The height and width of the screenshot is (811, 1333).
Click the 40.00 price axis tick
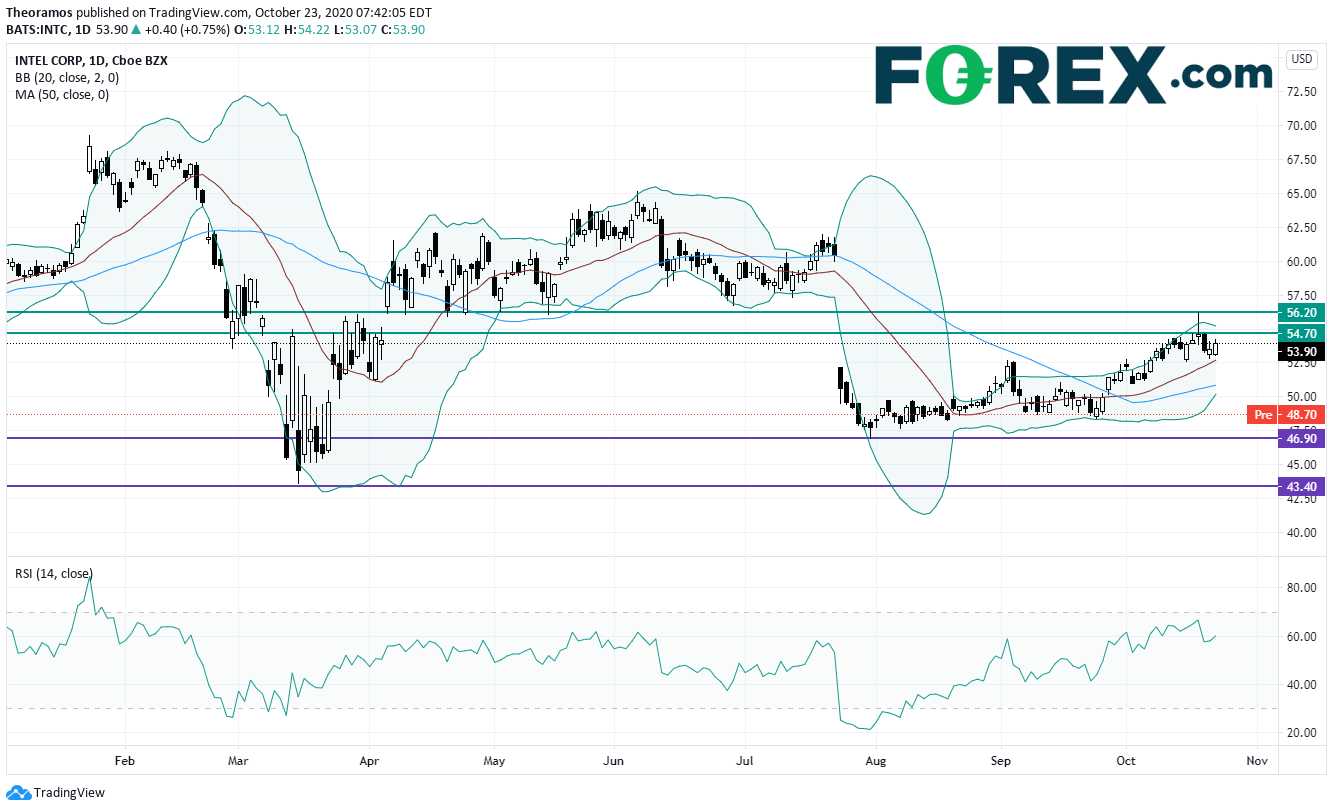1301,533
